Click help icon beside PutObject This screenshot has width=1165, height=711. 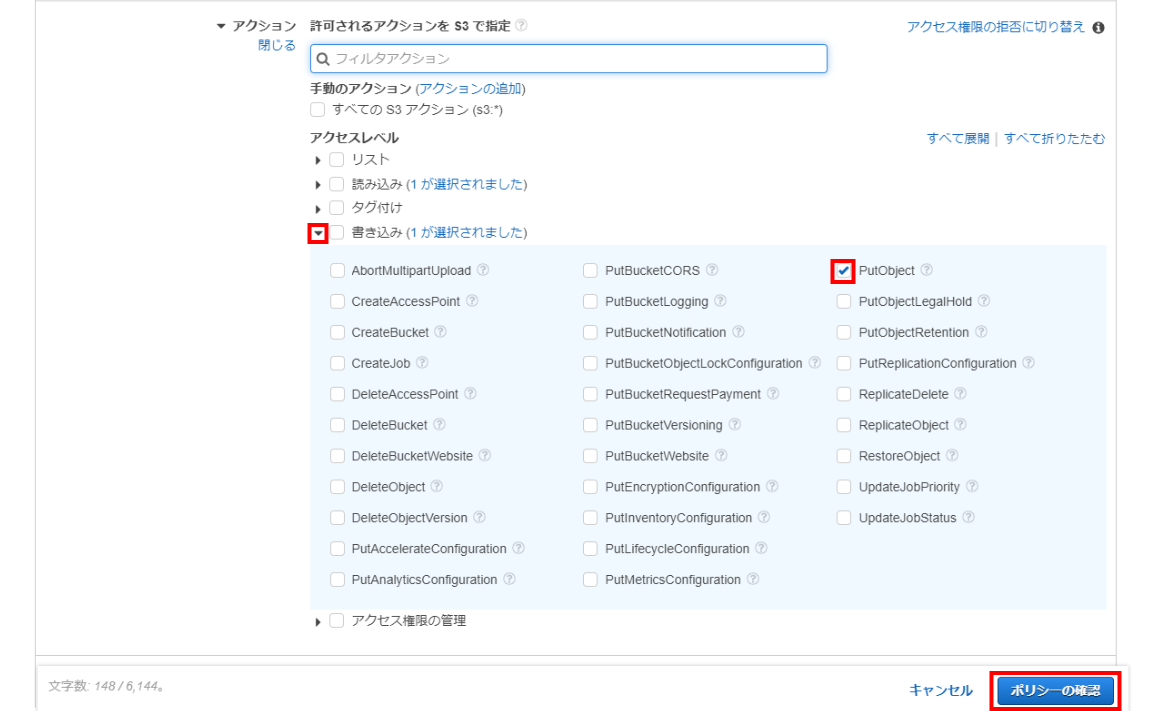[x=927, y=270]
